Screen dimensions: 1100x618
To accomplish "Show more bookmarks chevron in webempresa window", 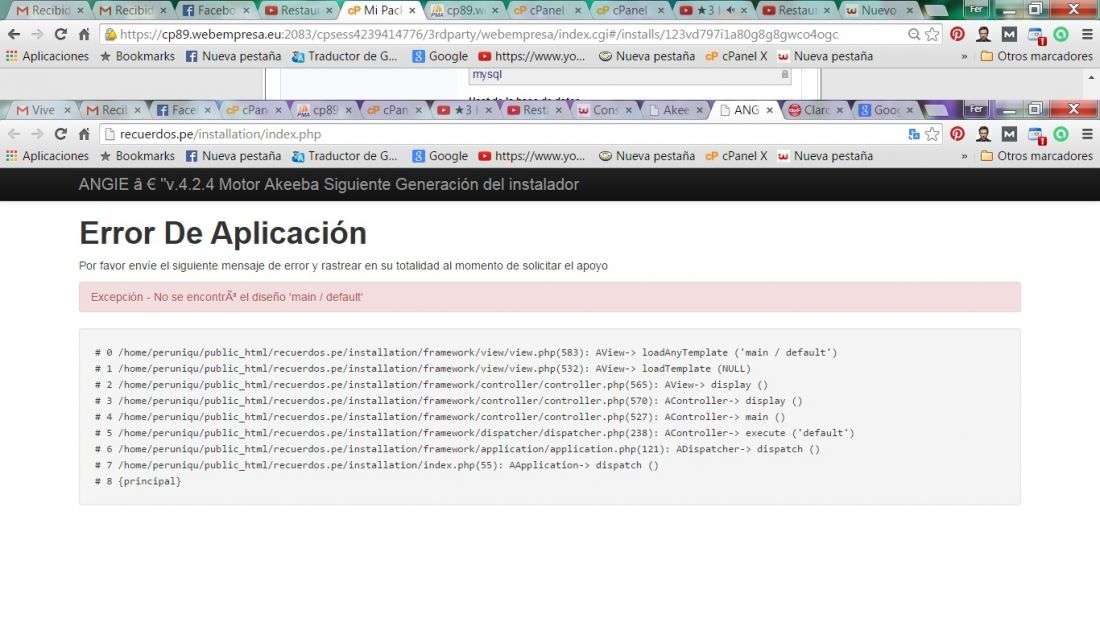I will coord(964,56).
